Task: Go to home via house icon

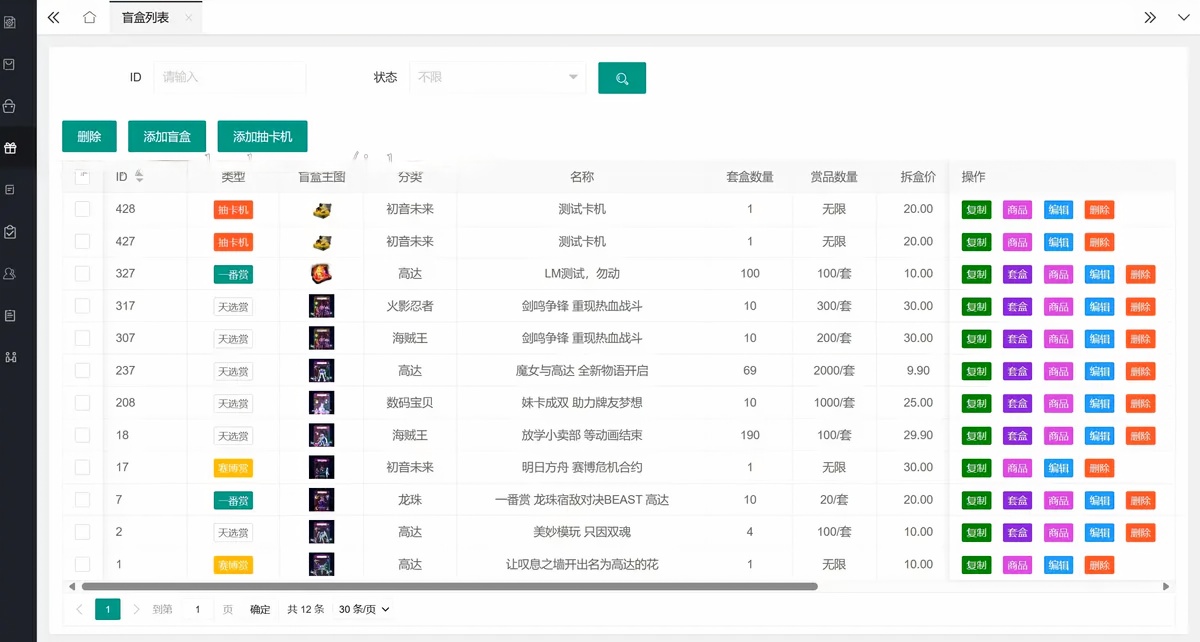Action: [x=89, y=17]
